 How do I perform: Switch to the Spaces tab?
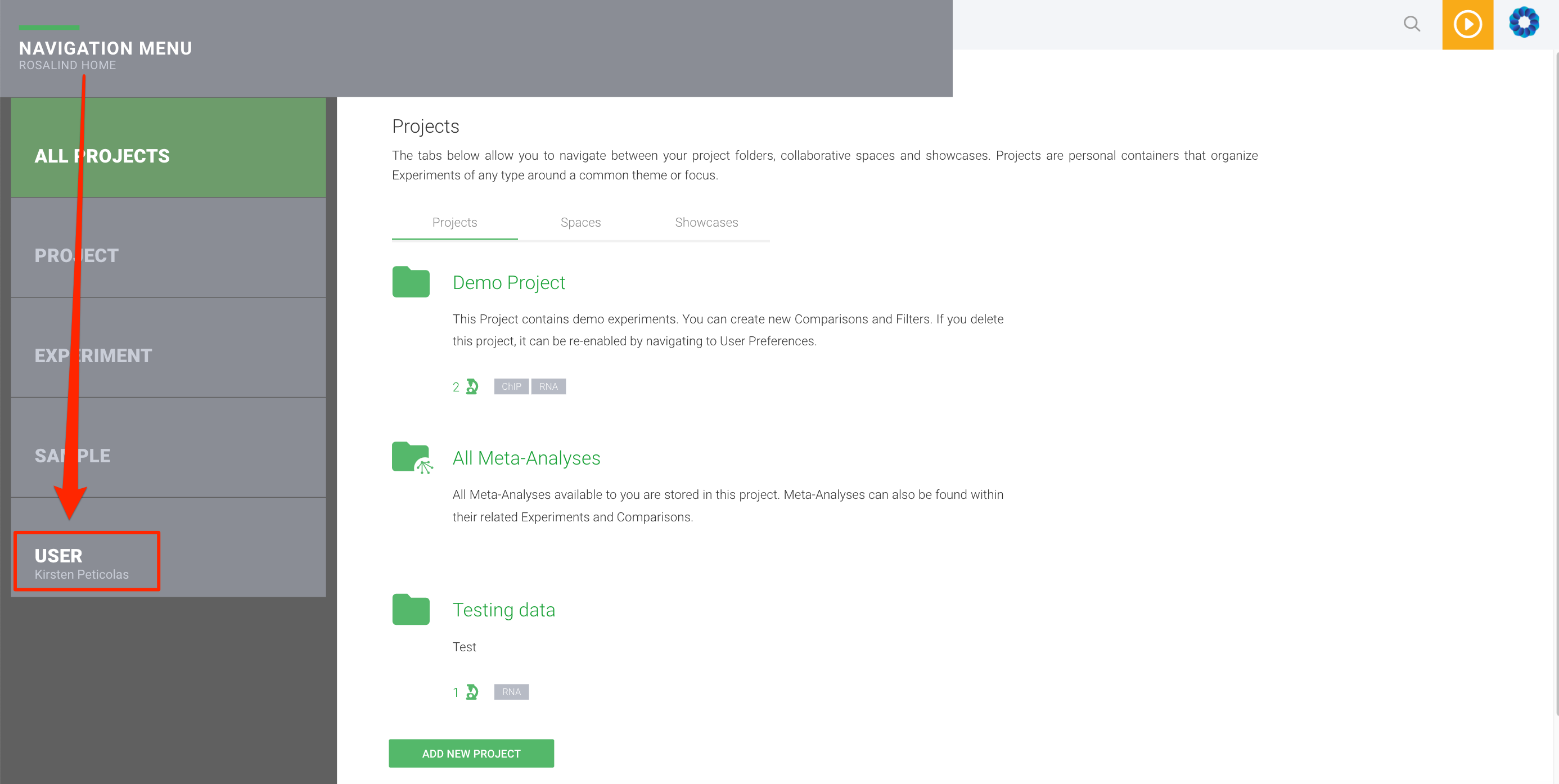580,222
